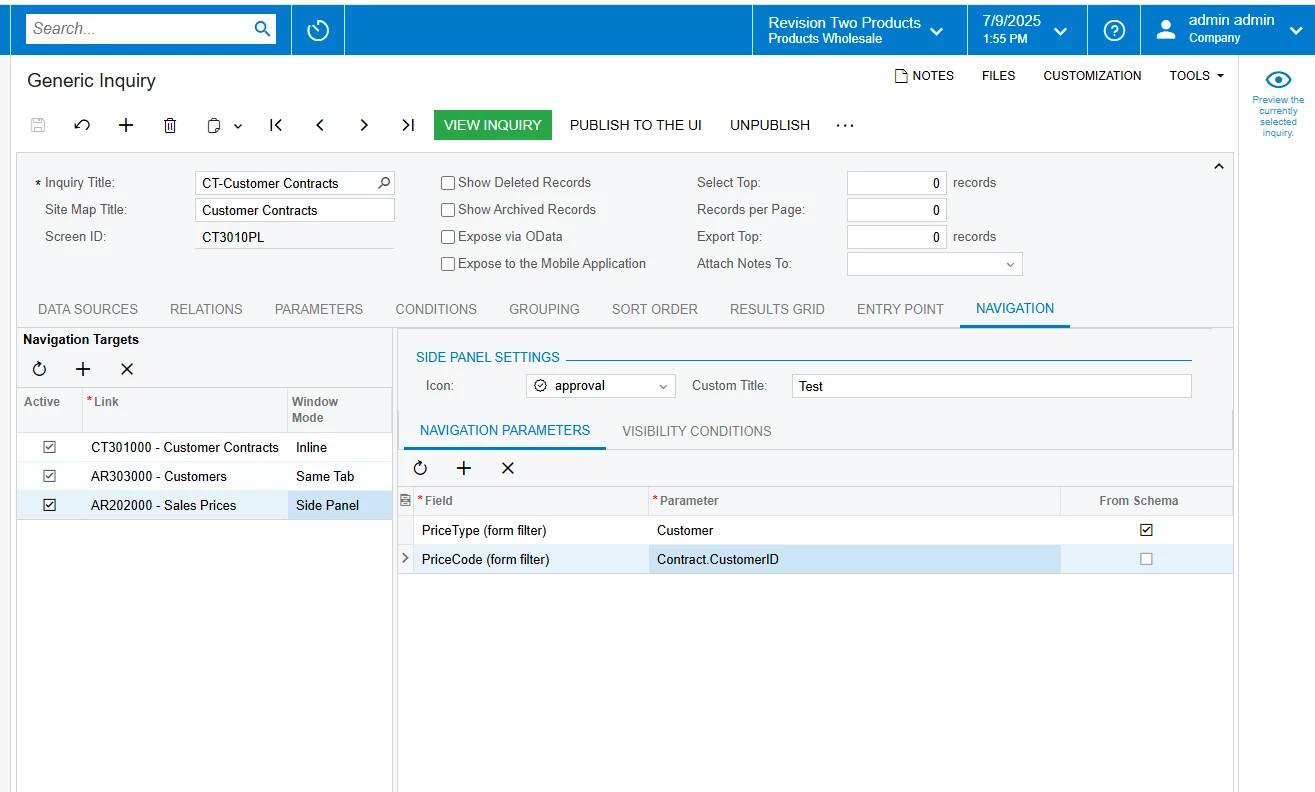This screenshot has height=792, width=1315.
Task: Enable Expose via OData checkbox
Action: coord(448,237)
